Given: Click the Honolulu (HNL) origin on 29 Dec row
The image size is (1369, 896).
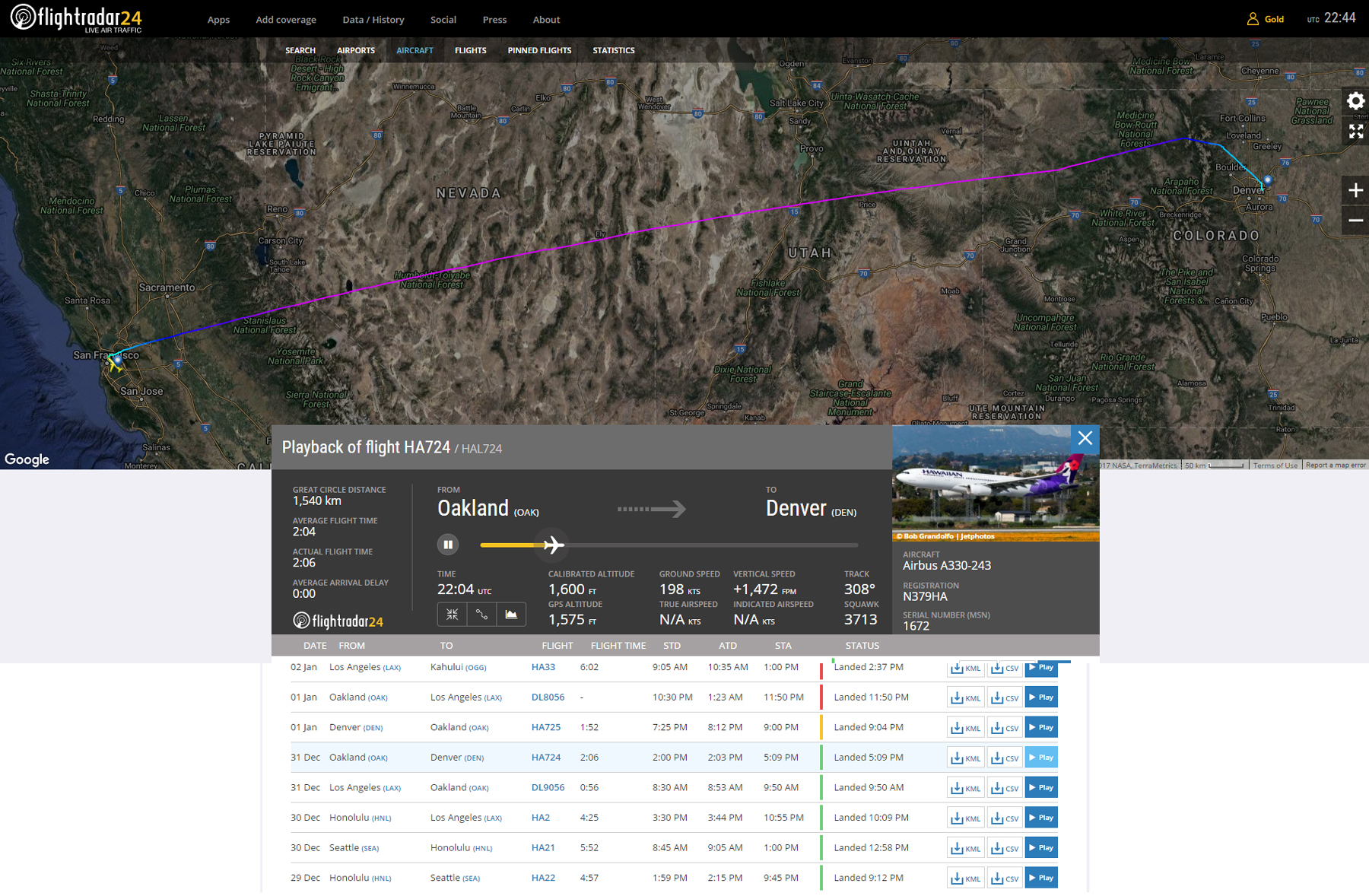Looking at the screenshot, I should click(361, 878).
